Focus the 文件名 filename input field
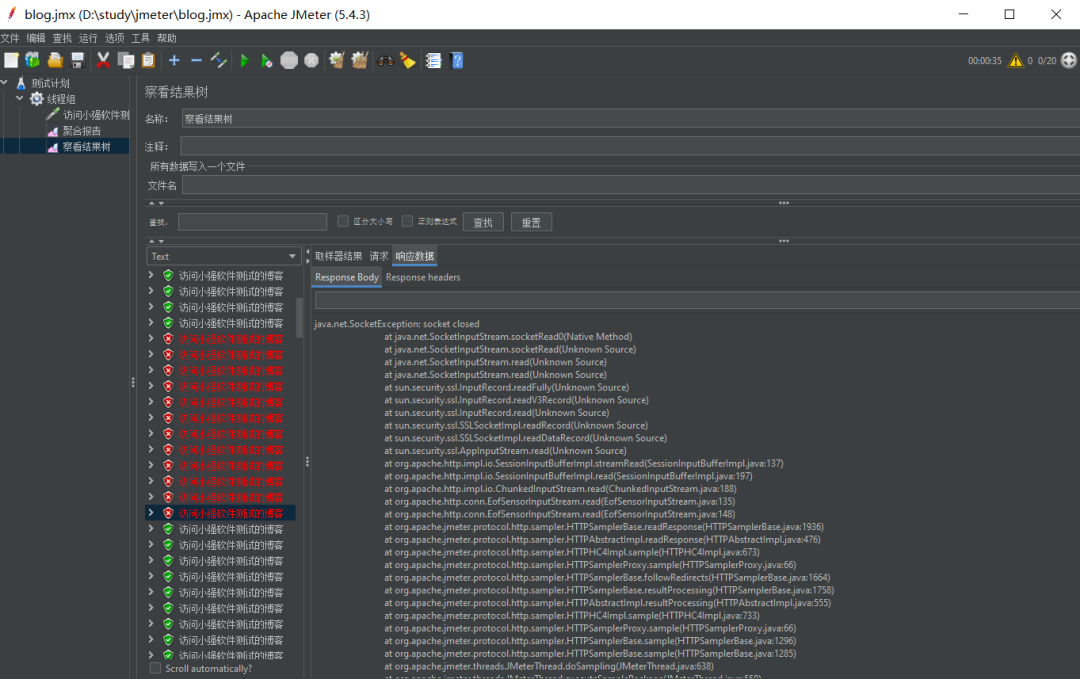Viewport: 1080px width, 679px height. [x=631, y=185]
